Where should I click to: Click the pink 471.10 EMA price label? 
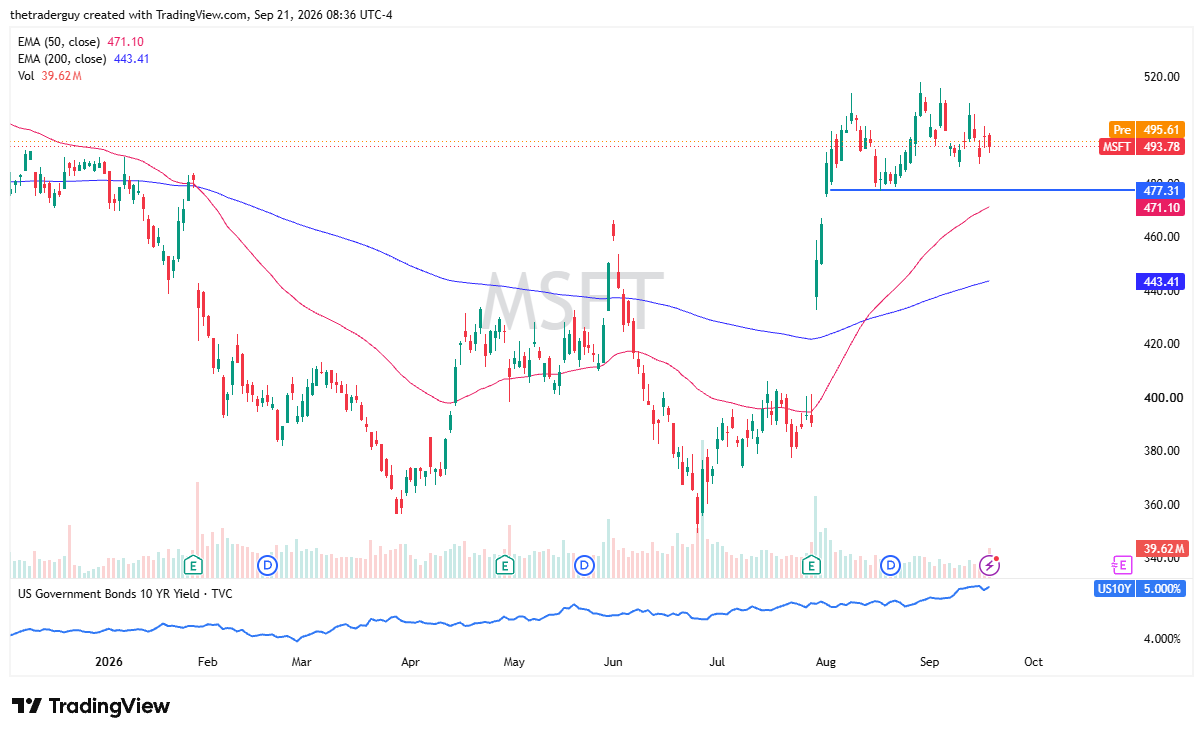click(1161, 207)
